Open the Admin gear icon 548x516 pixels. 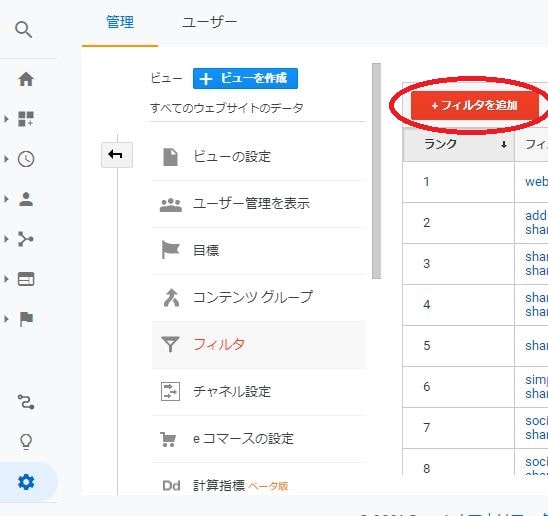(x=26, y=482)
